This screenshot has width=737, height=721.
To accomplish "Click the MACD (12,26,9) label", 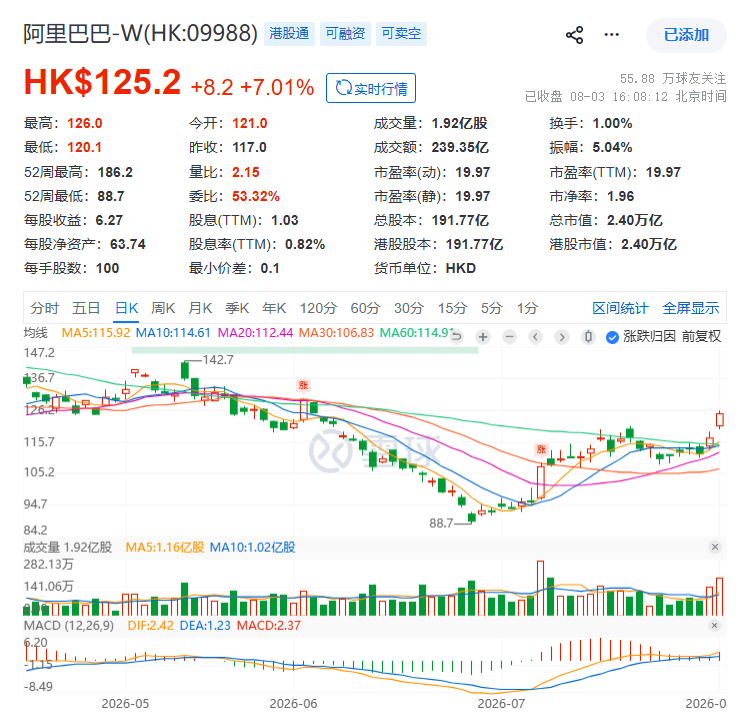I will pyautogui.click(x=69, y=626).
